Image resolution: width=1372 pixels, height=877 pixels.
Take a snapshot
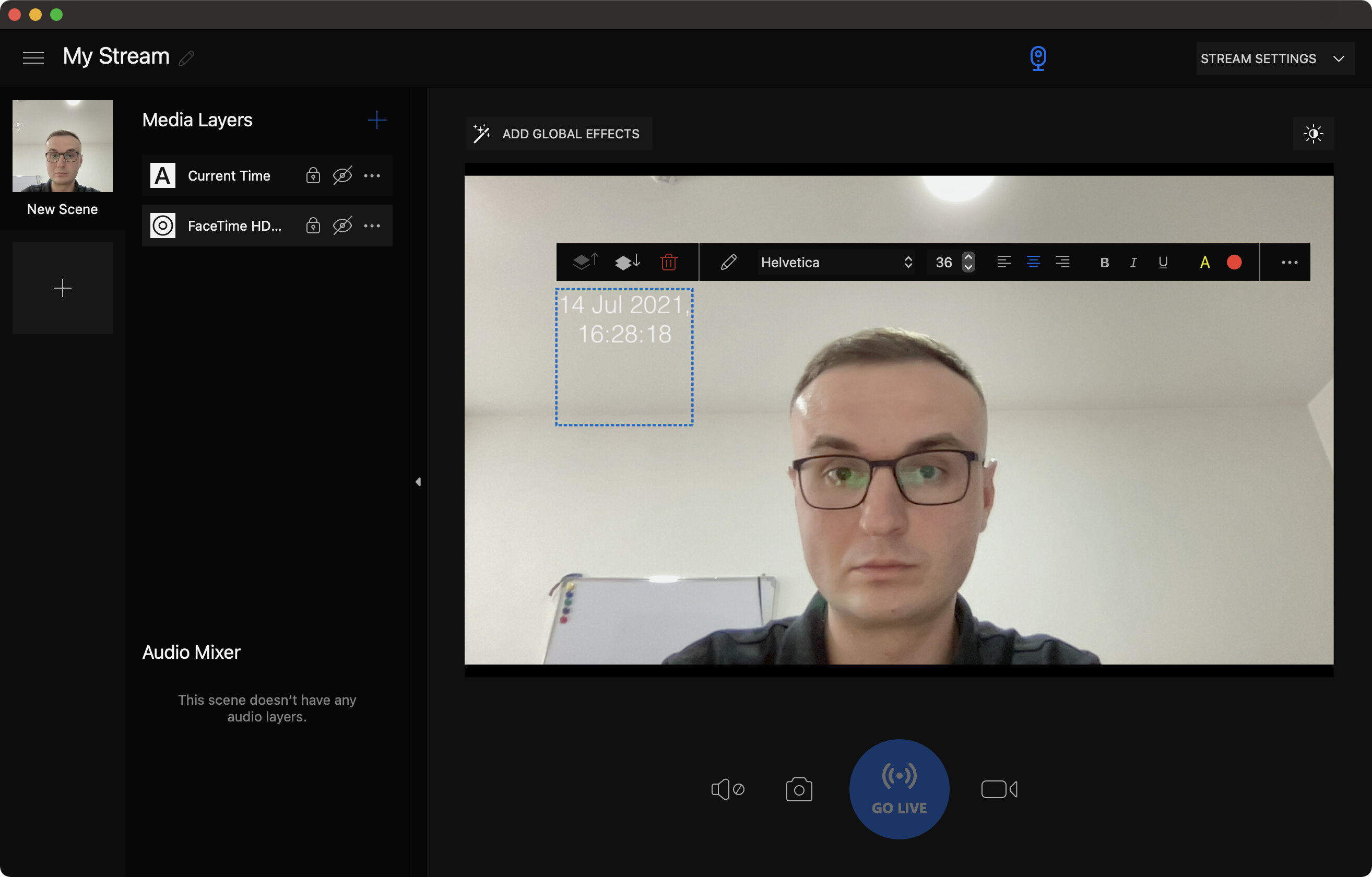(x=799, y=789)
